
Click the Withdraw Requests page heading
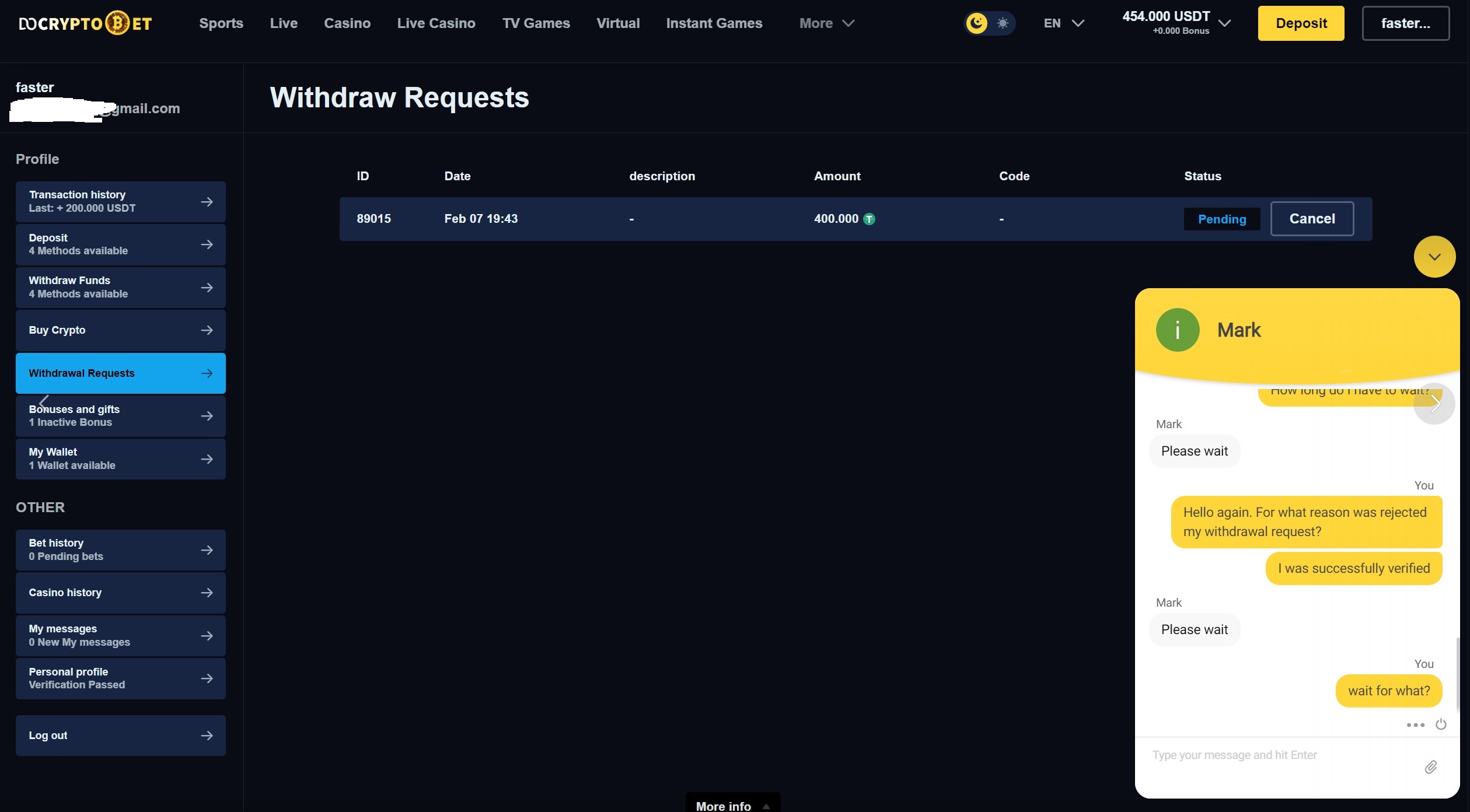coord(399,97)
